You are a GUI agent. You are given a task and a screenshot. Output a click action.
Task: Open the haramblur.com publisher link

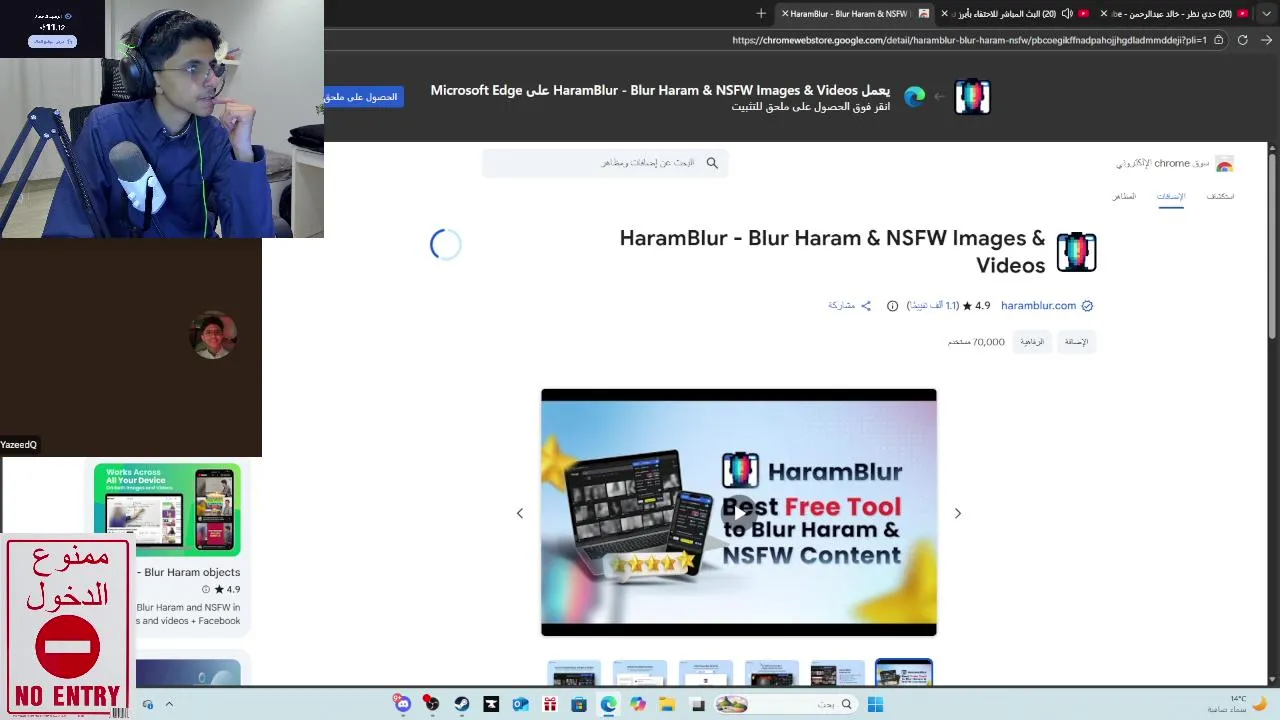click(x=1038, y=306)
